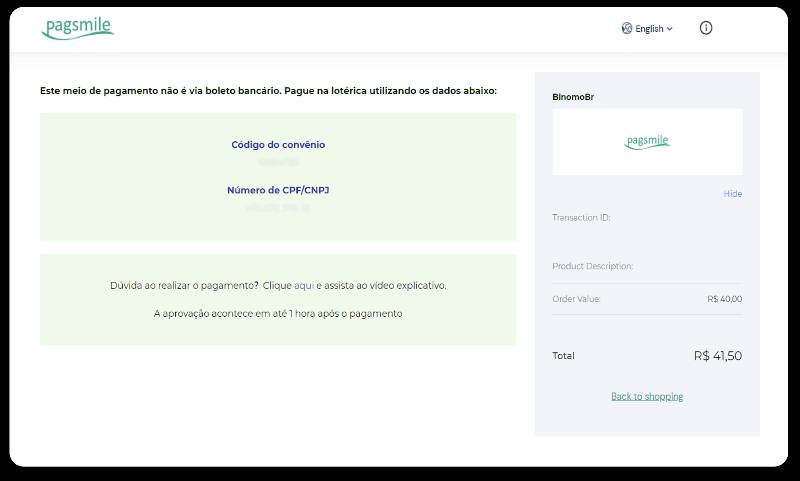Click the Transaction ID field label
Viewport: 800px width, 481px height.
581,217
